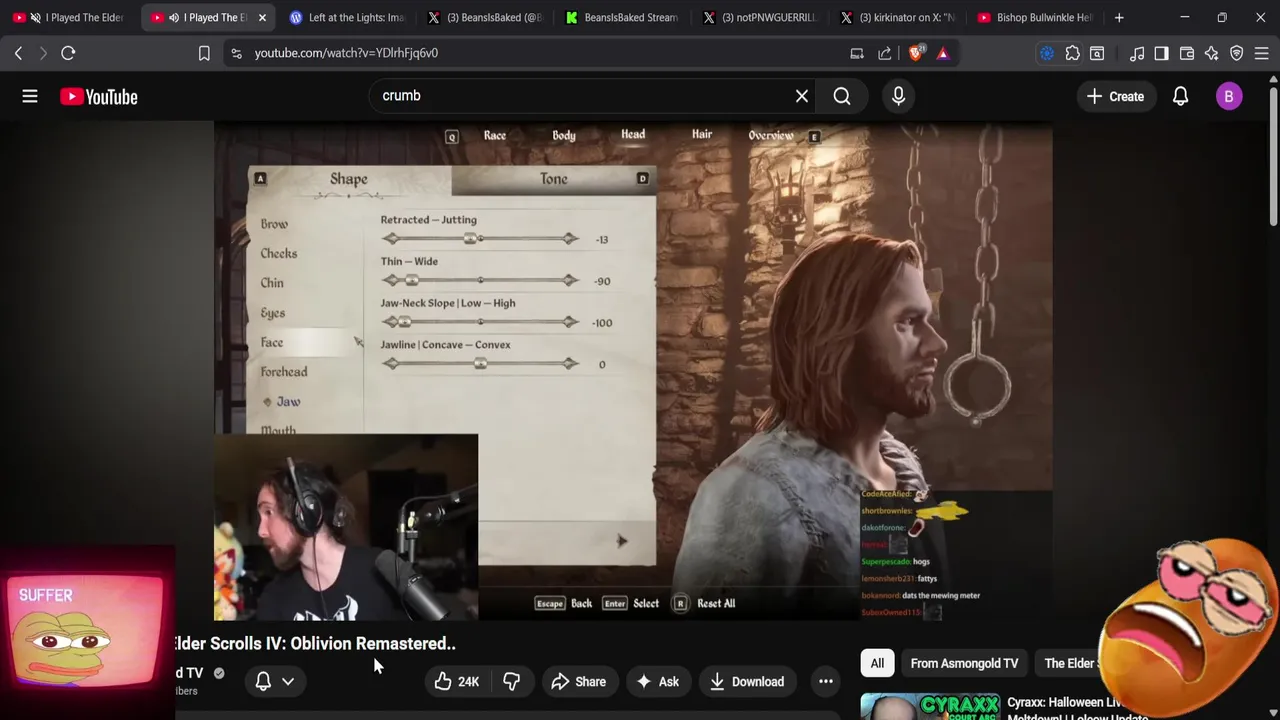This screenshot has height=720, width=1280.
Task: Open the browser main menu
Action: point(1262,53)
